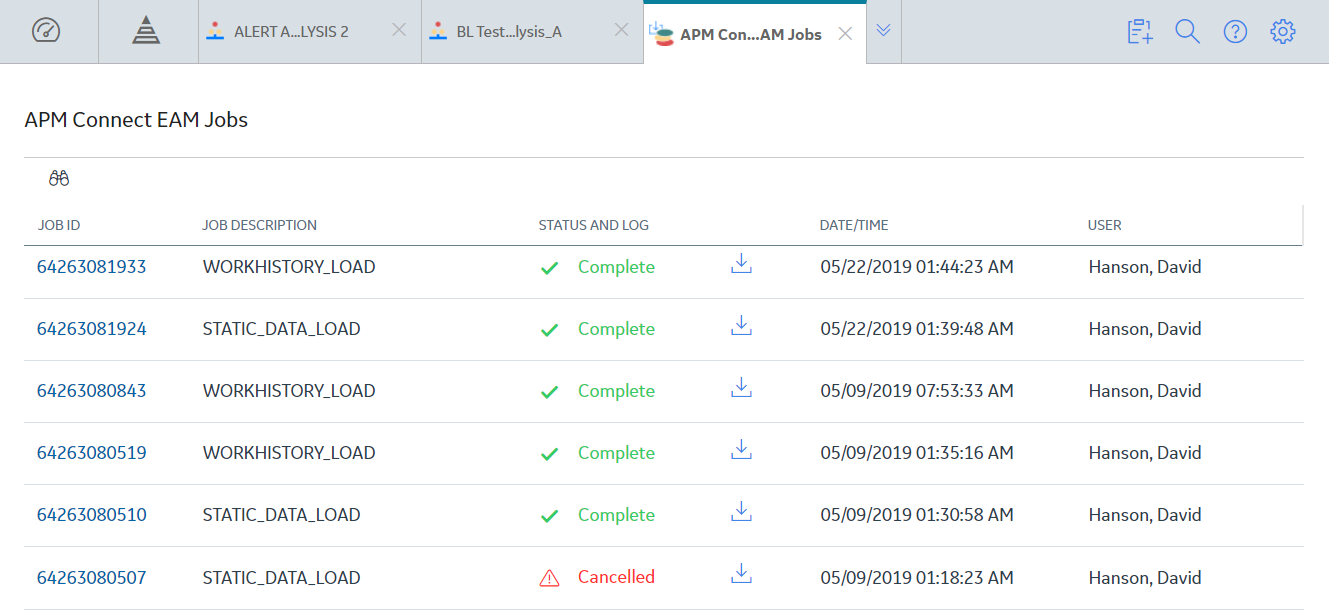Click Complete status for job 64263080843
Viewport: 1329px width, 612px height.
coord(616,391)
